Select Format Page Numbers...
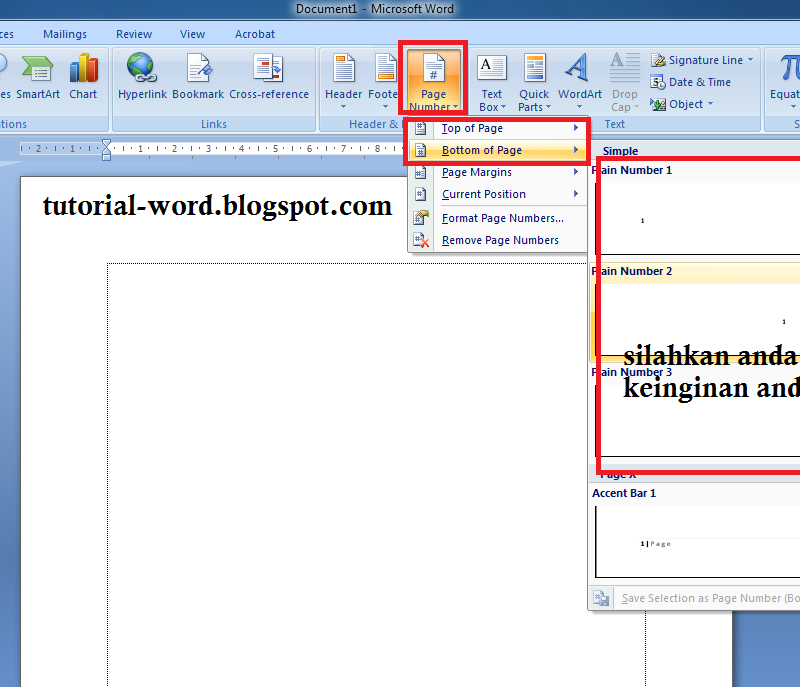The image size is (800, 687). pyautogui.click(x=497, y=218)
